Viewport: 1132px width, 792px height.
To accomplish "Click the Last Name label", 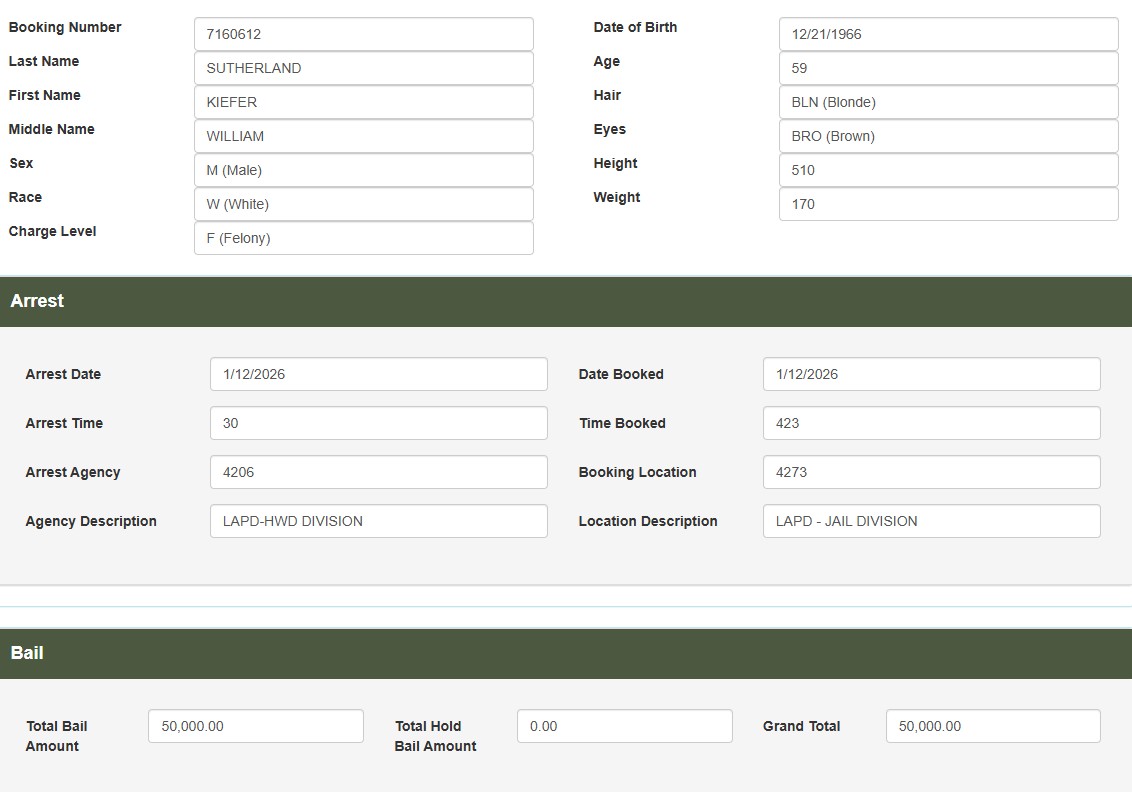I will 44,61.
